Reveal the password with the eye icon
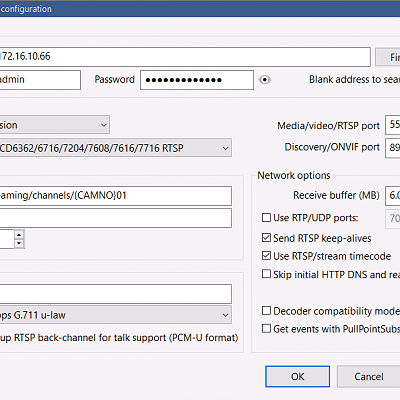The image size is (400, 400). point(265,80)
